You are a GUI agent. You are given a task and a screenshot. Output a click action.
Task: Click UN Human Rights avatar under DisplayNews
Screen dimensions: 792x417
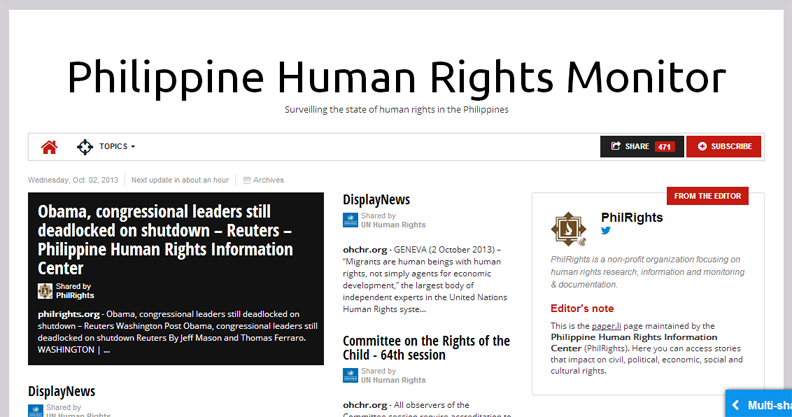pyautogui.click(x=350, y=220)
